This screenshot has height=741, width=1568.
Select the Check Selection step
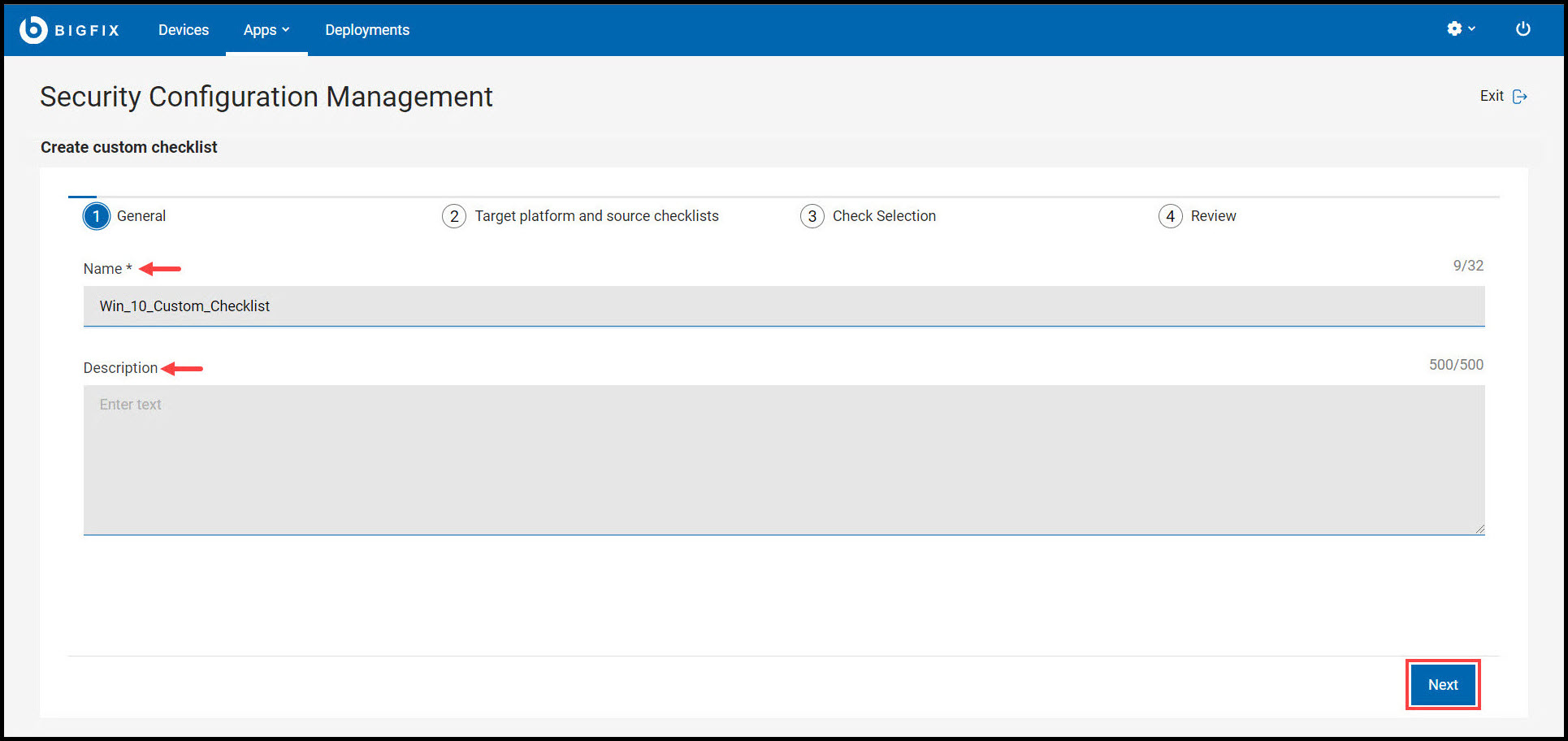884,216
